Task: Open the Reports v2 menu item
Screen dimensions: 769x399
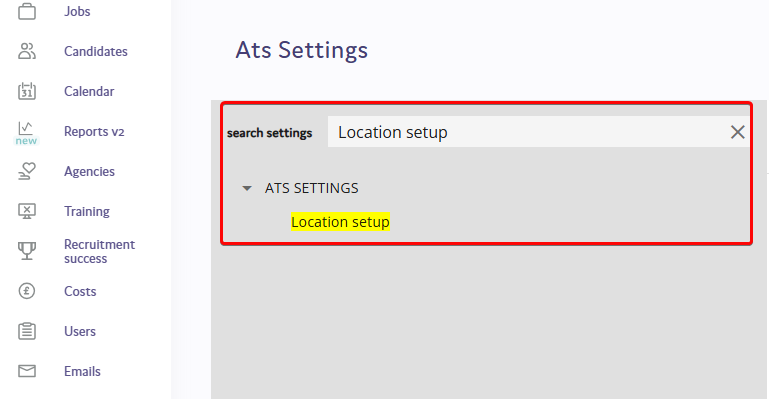Action: 94,131
